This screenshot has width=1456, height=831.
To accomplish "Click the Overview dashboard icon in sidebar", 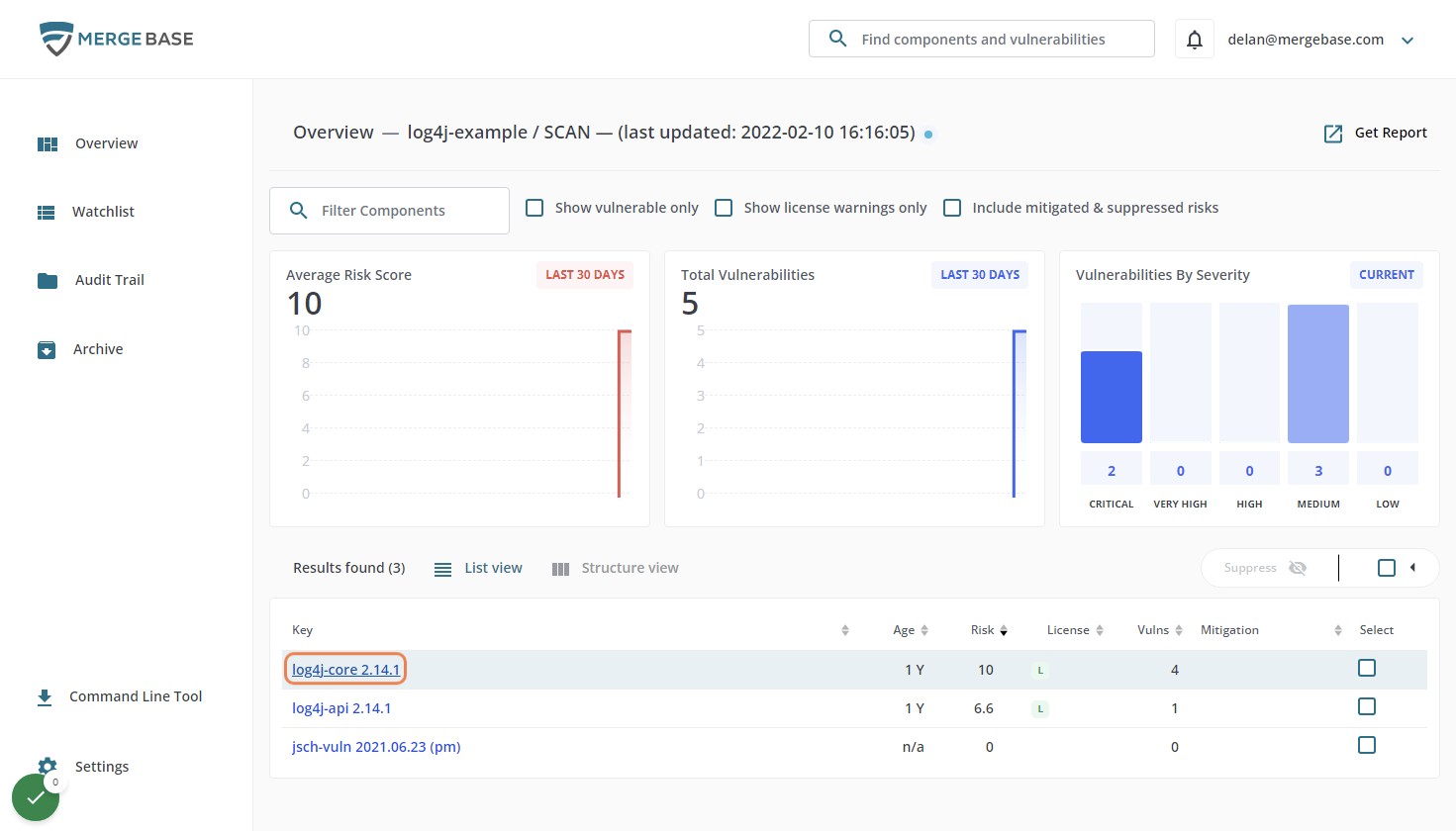I will [x=48, y=144].
